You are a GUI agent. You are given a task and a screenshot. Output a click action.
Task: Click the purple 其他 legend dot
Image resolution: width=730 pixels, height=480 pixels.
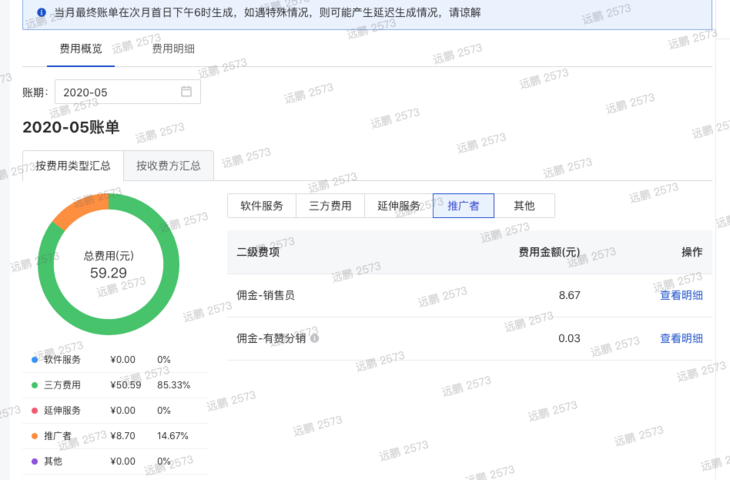click(x=34, y=461)
